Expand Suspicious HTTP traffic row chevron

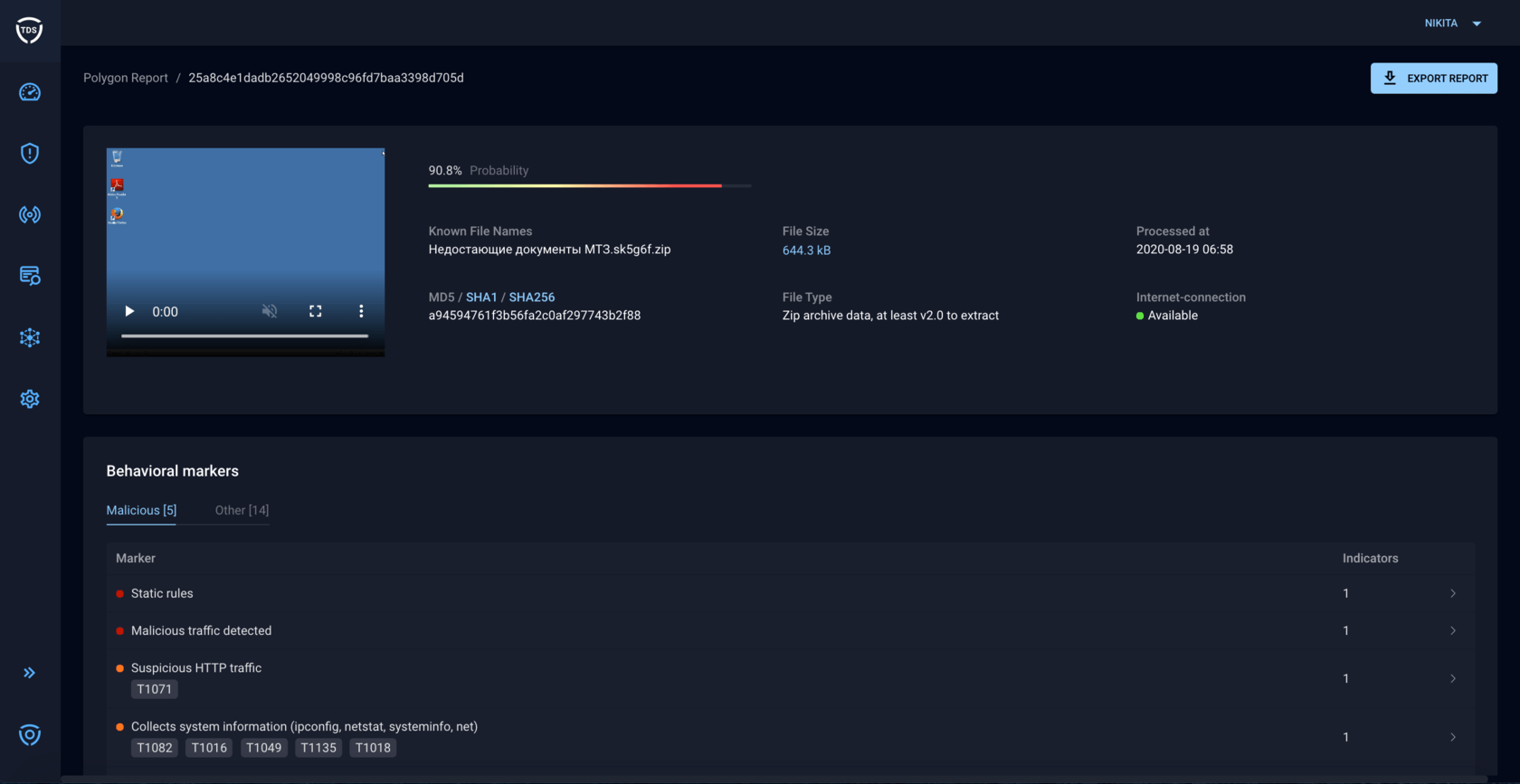click(1453, 678)
